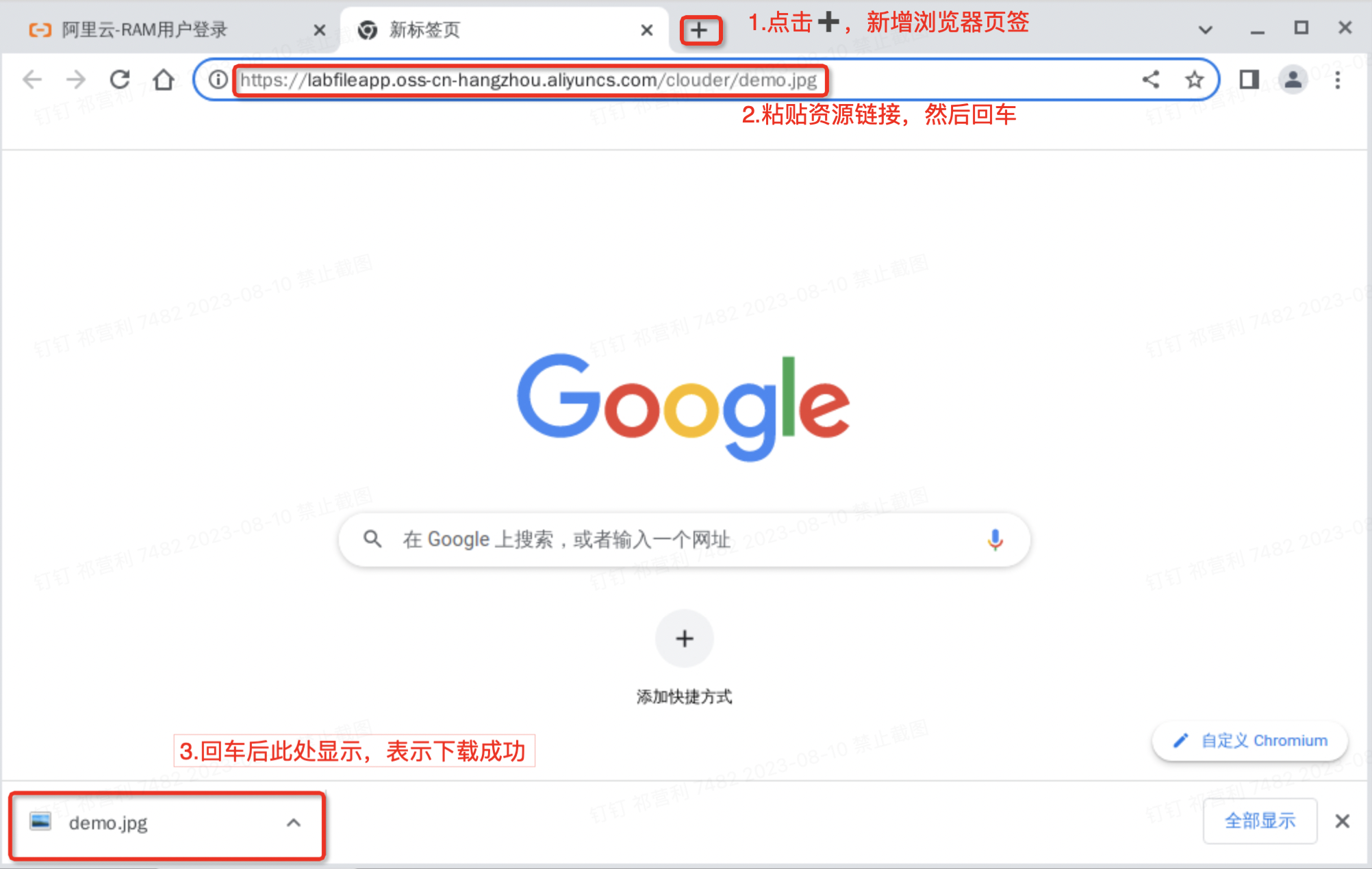View site information icon in address bar
This screenshot has height=869, width=1372.
tap(218, 80)
